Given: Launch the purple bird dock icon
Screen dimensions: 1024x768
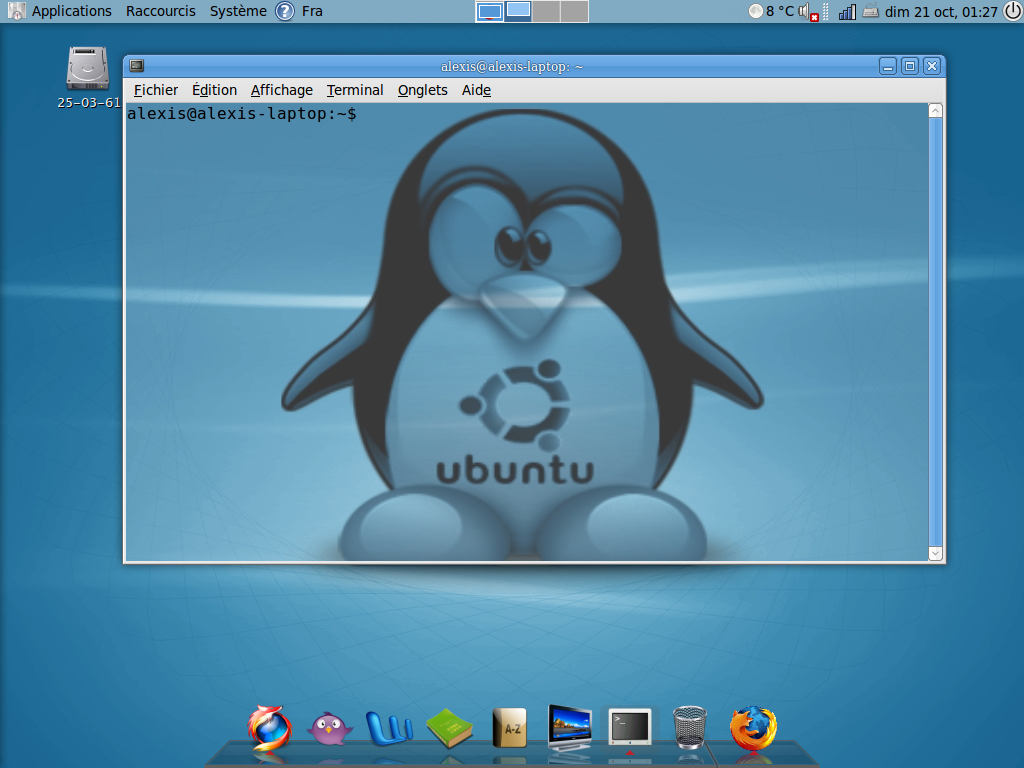Looking at the screenshot, I should (330, 729).
